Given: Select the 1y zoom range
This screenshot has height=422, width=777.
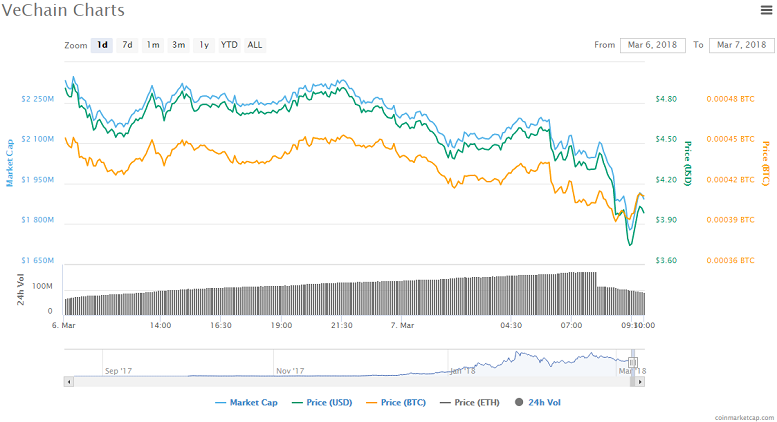Looking at the screenshot, I should (204, 45).
